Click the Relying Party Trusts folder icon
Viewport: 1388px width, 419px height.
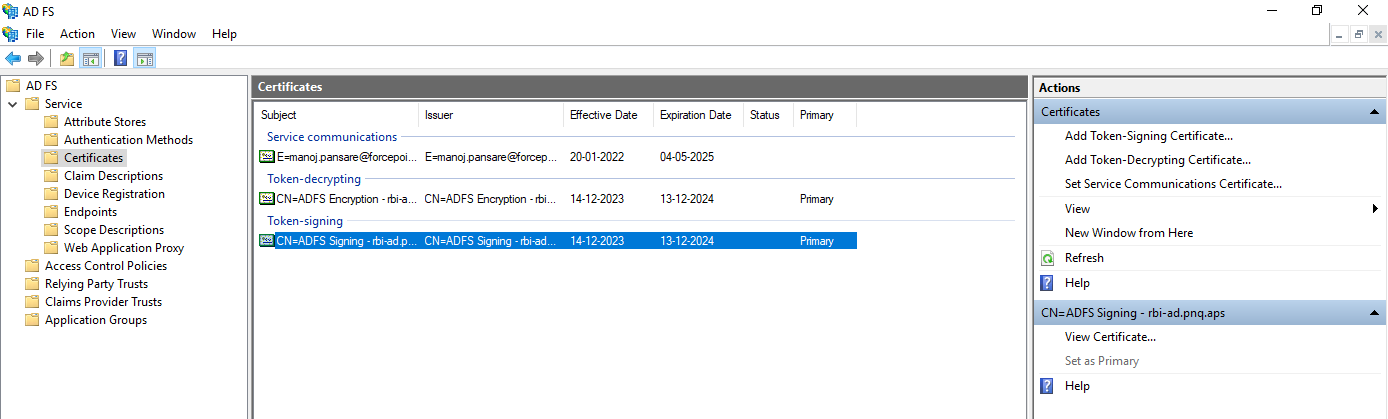[32, 284]
